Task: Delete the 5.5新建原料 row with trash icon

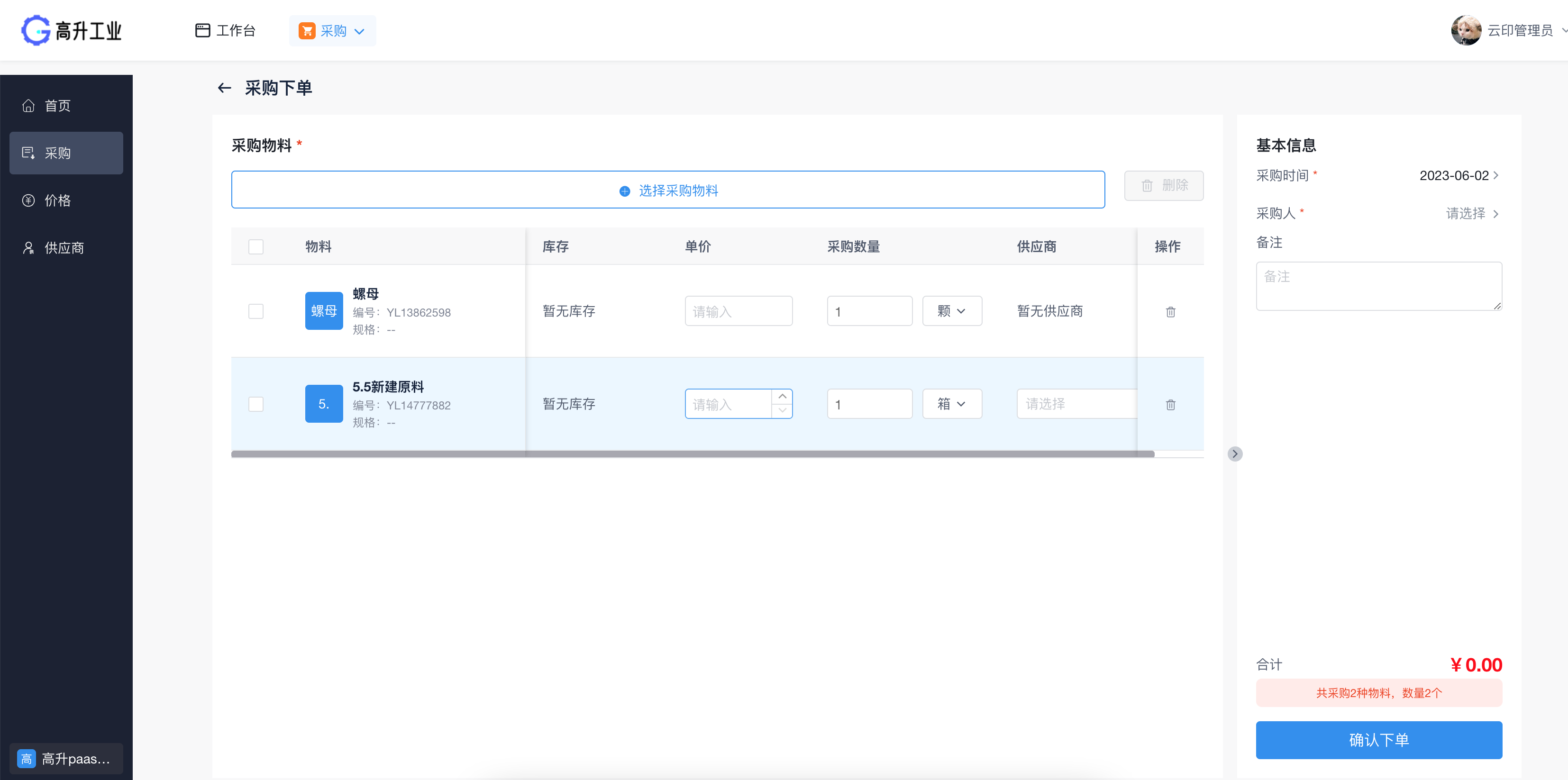Action: pos(1170,405)
